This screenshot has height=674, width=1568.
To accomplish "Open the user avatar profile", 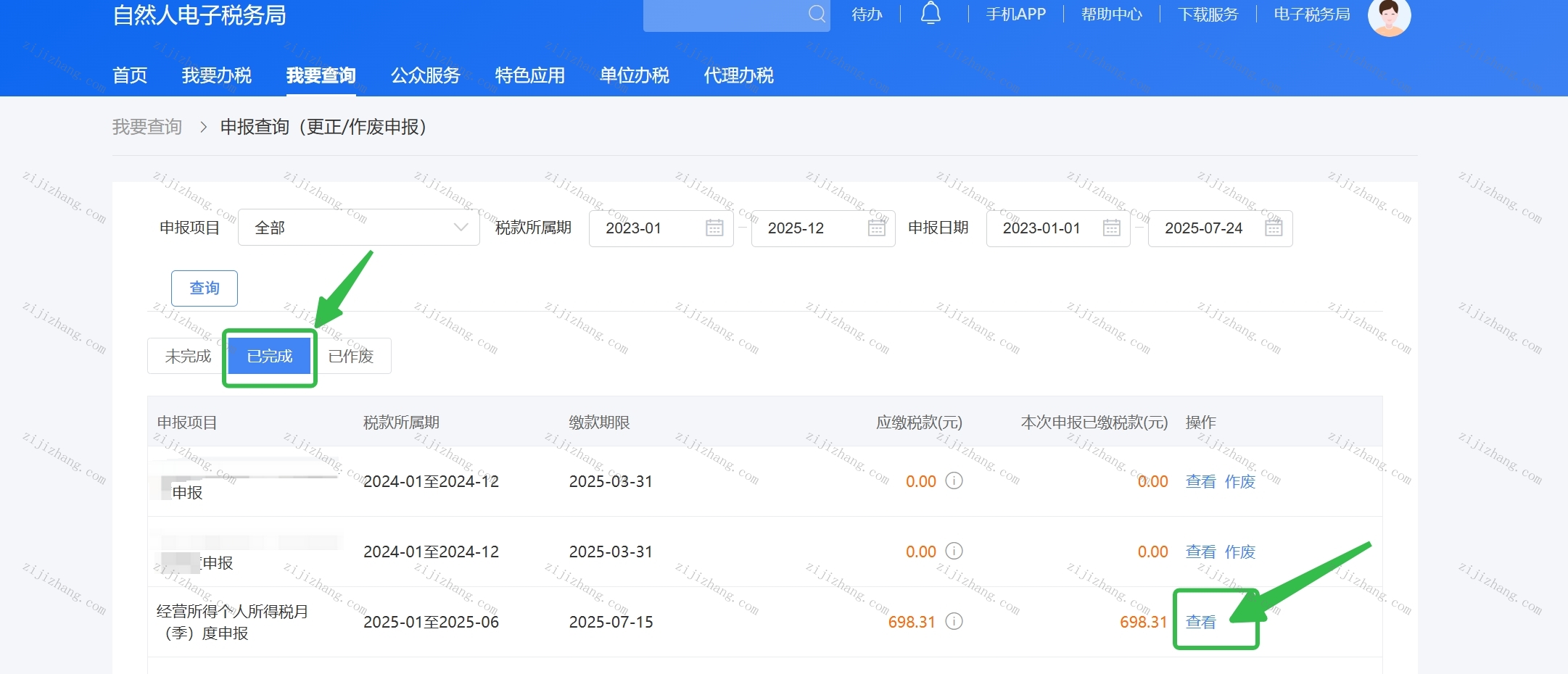I will pos(1389,16).
